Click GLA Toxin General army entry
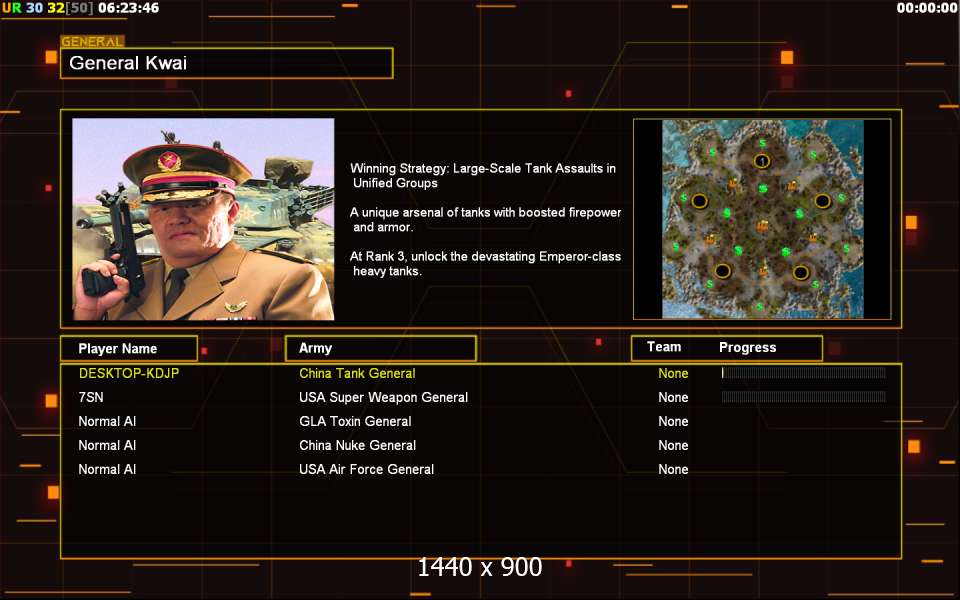The image size is (960, 600). (x=355, y=421)
